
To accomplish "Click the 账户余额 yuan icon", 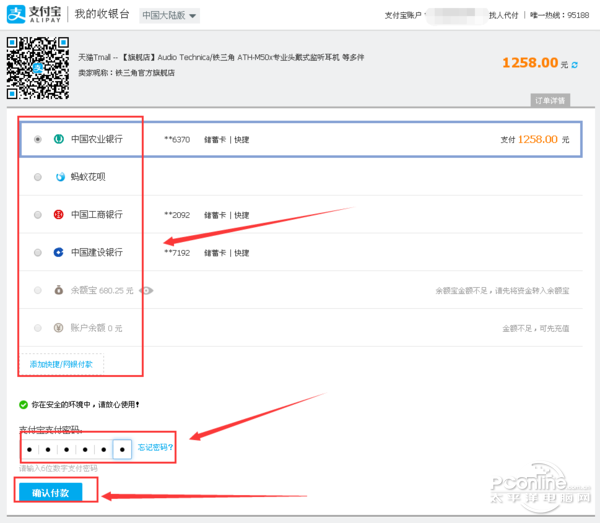I will (x=59, y=328).
